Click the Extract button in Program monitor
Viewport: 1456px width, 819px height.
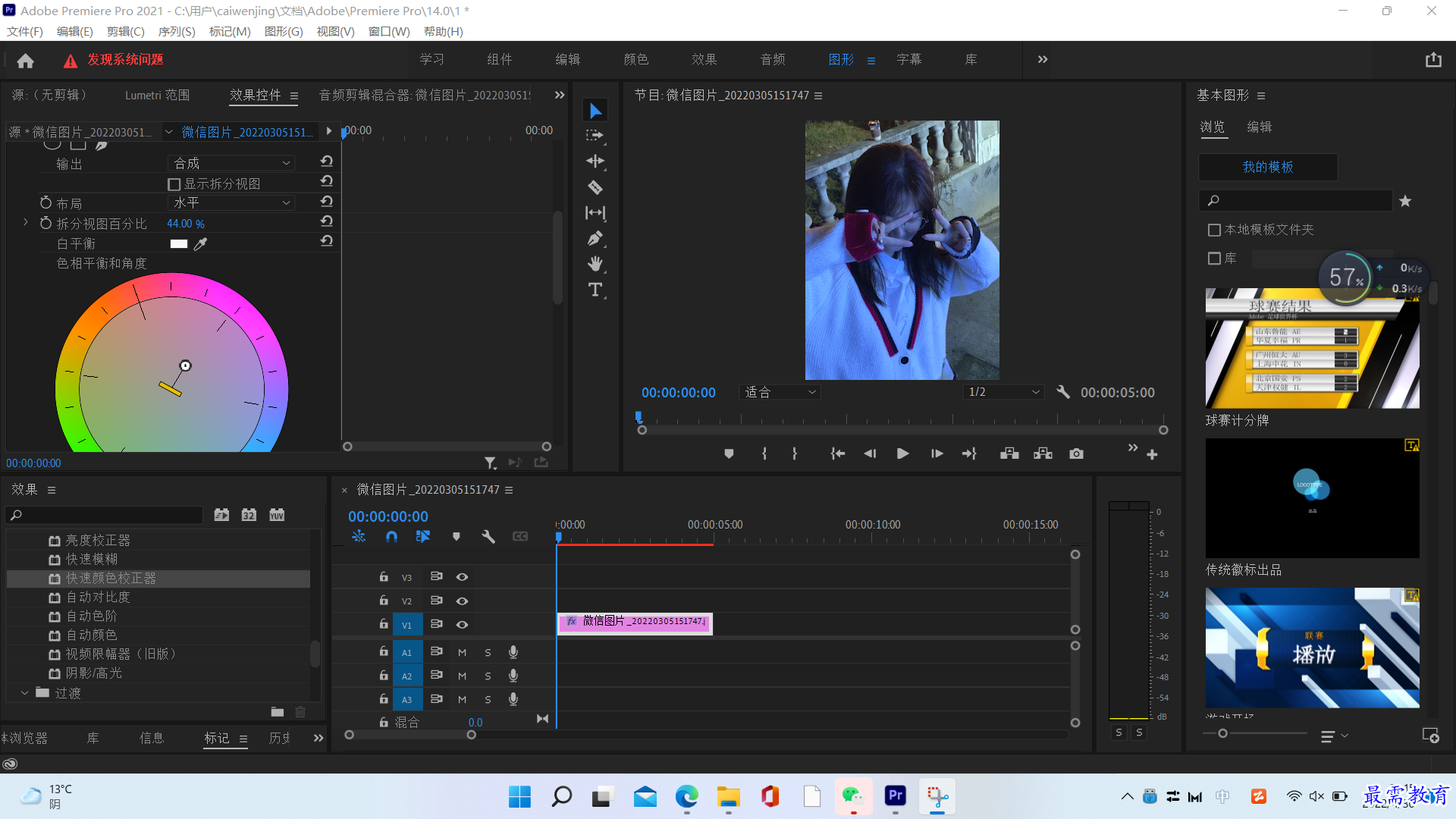pyautogui.click(x=1043, y=453)
